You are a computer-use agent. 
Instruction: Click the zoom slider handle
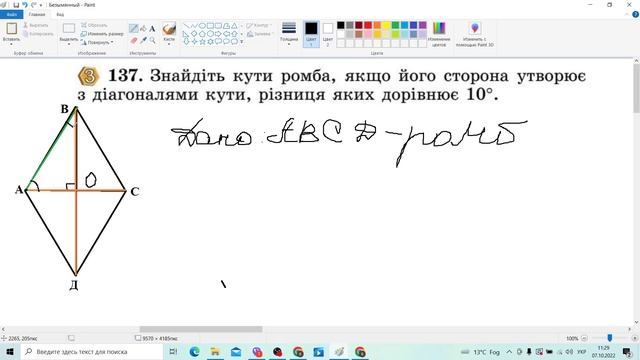coord(609,338)
